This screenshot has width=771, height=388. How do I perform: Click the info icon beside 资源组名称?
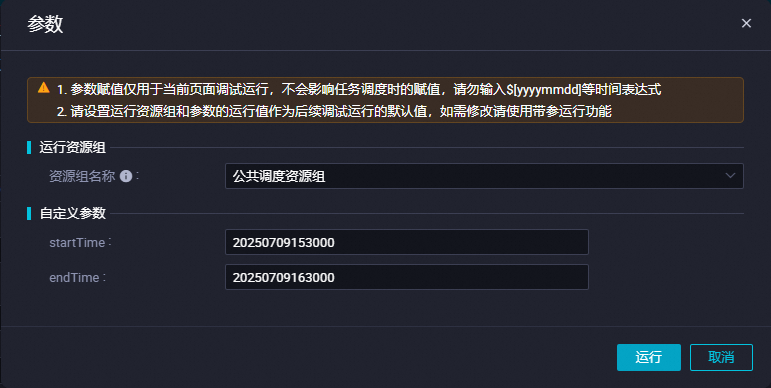point(126,176)
